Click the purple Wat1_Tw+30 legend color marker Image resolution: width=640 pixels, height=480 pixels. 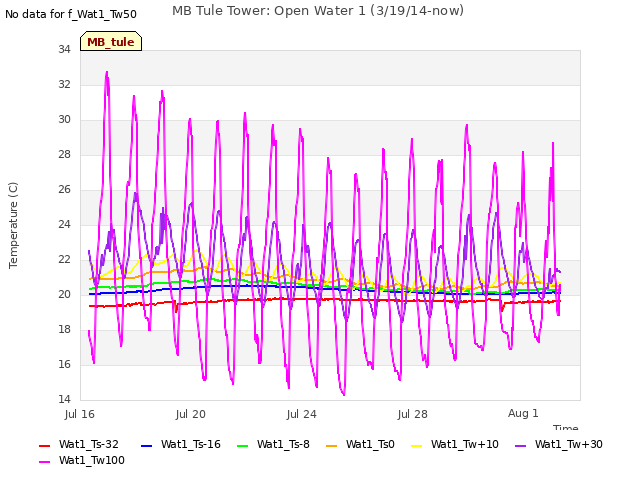point(520,445)
